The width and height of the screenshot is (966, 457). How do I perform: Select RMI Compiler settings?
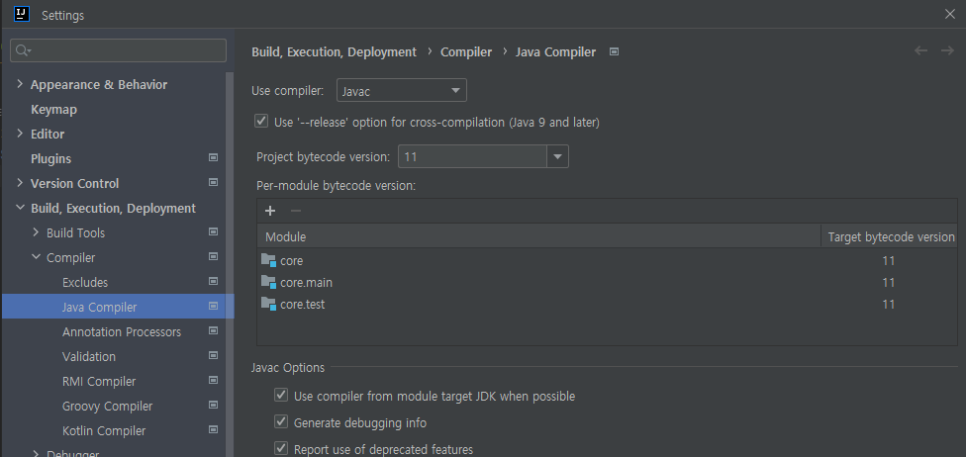99,382
